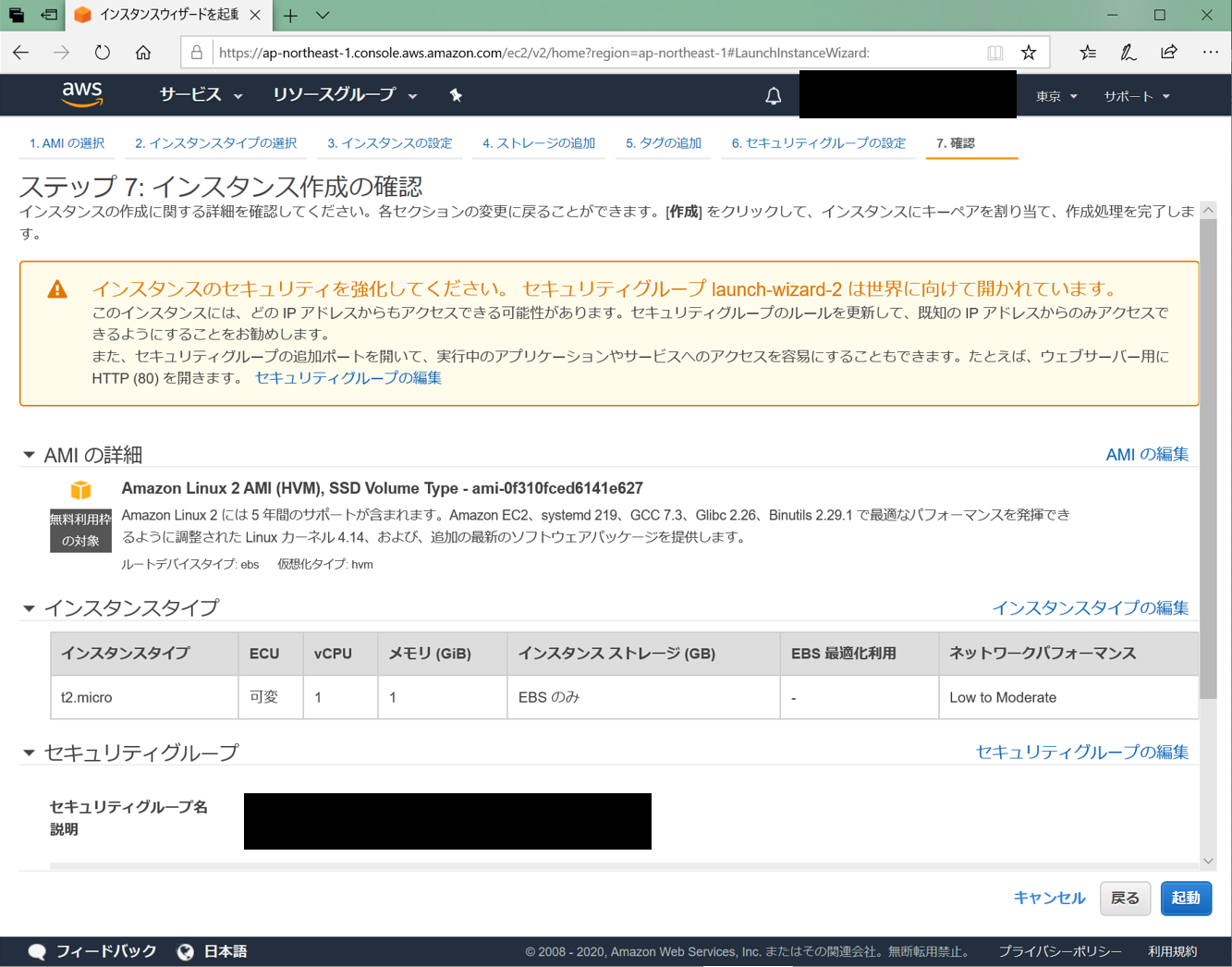Viewport: 1232px width, 967px height.
Task: Collapse the セキュリティグループ section
Action: (29, 753)
